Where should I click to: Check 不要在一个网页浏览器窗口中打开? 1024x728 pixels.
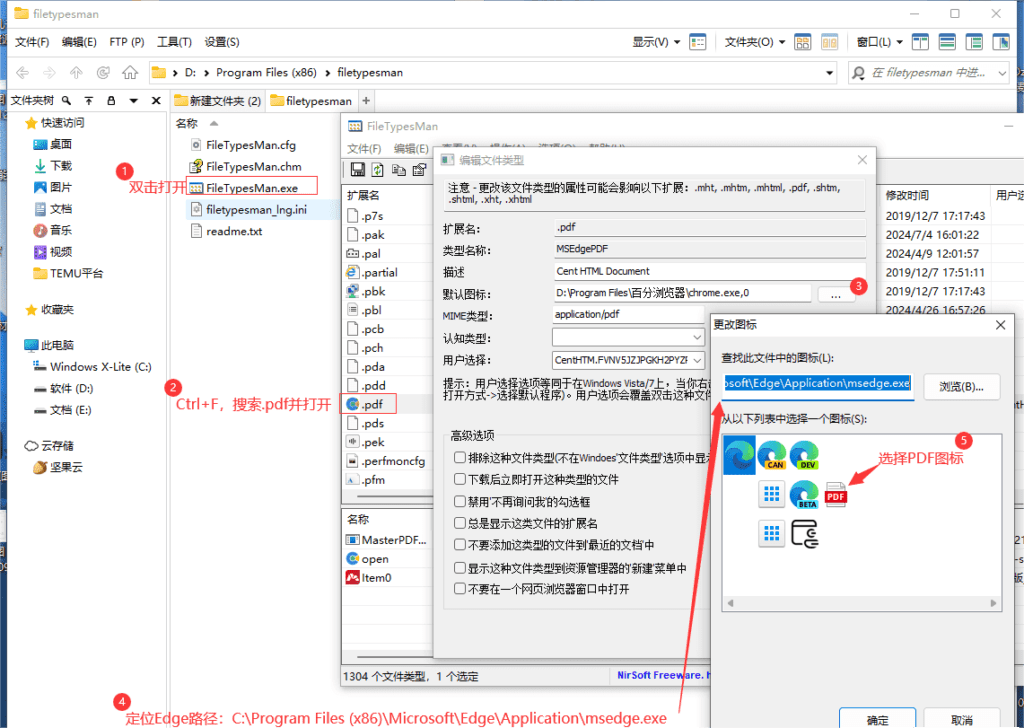click(460, 589)
